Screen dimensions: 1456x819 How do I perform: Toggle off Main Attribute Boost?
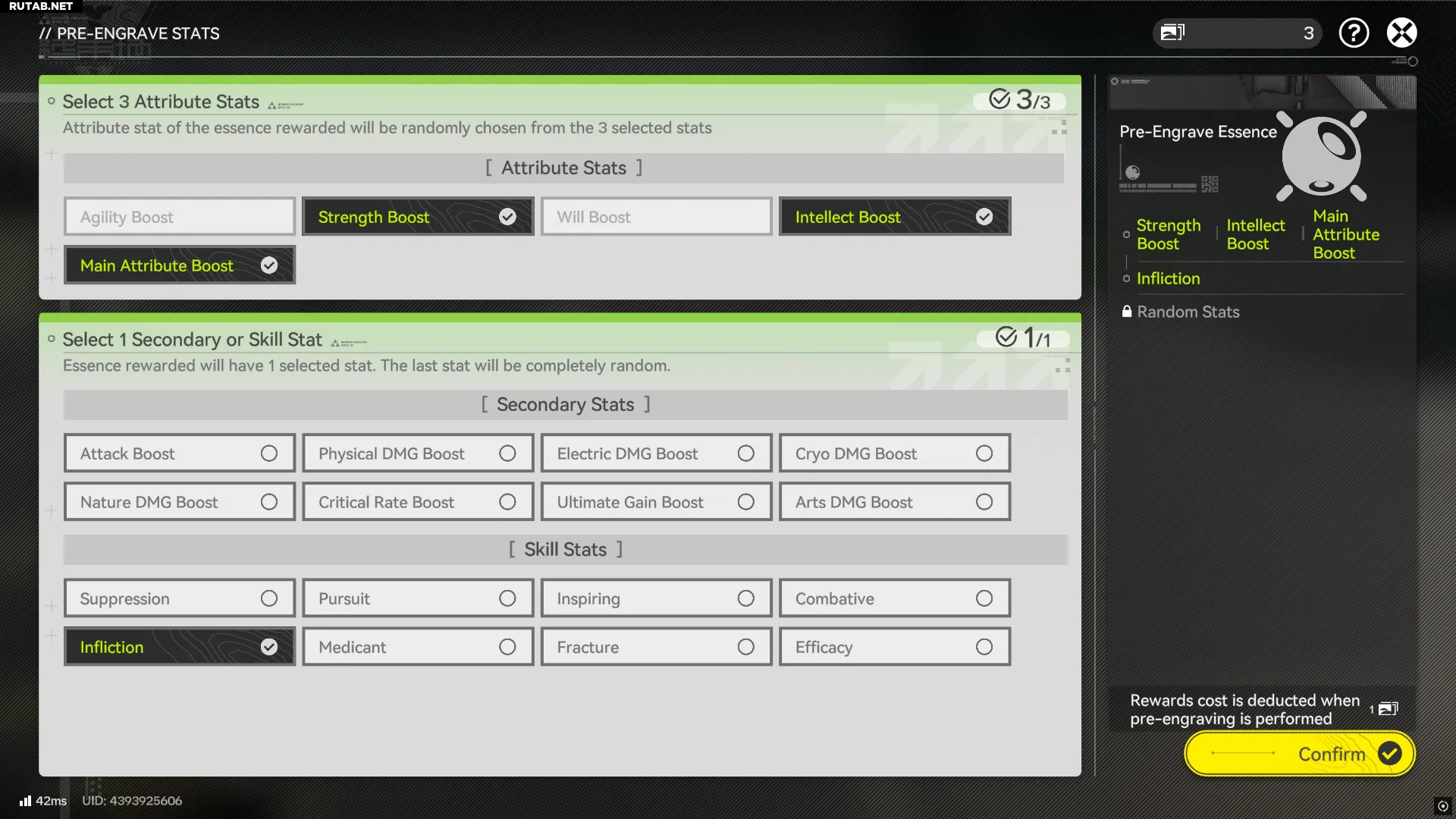coord(180,265)
